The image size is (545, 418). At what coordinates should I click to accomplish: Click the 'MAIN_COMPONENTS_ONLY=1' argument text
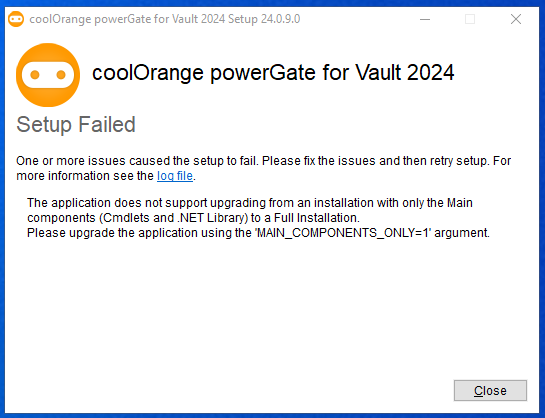(x=344, y=232)
